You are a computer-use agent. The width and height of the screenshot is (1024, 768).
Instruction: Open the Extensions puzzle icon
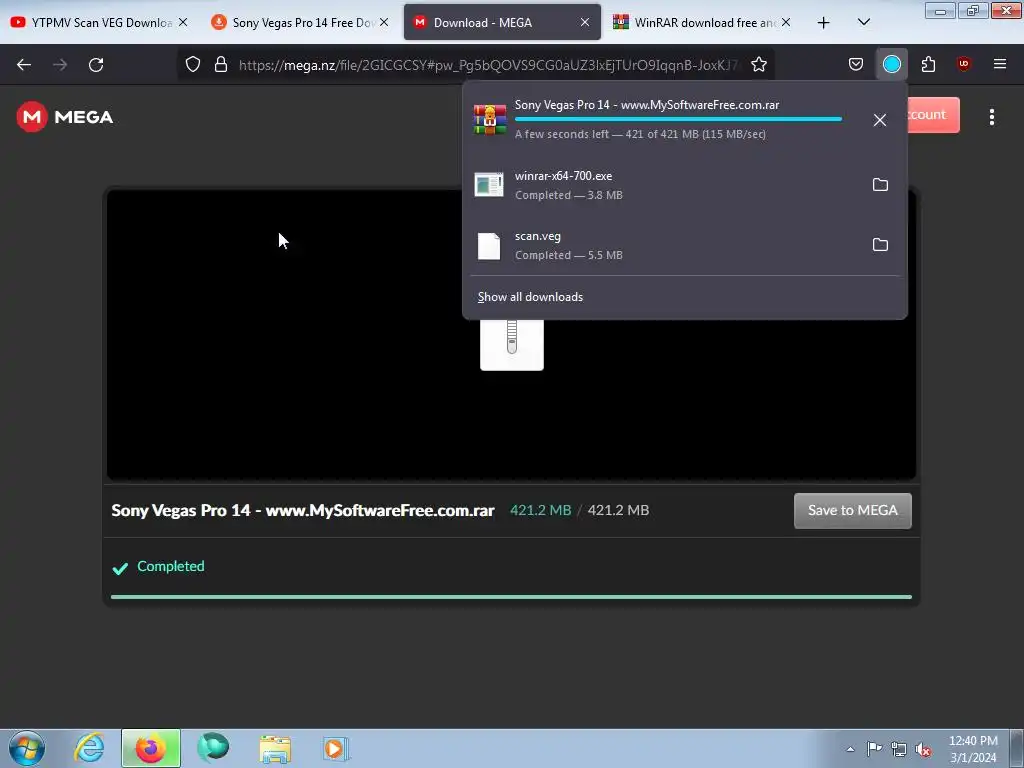pos(928,64)
